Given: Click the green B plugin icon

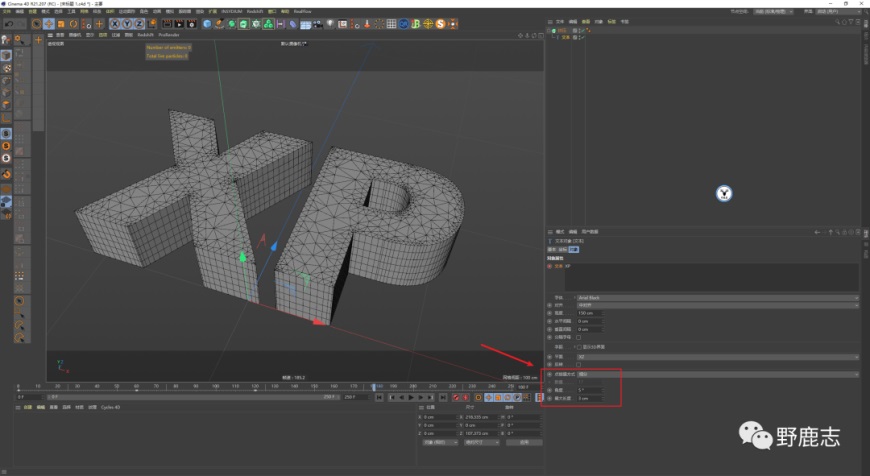Looking at the screenshot, I should [416, 24].
